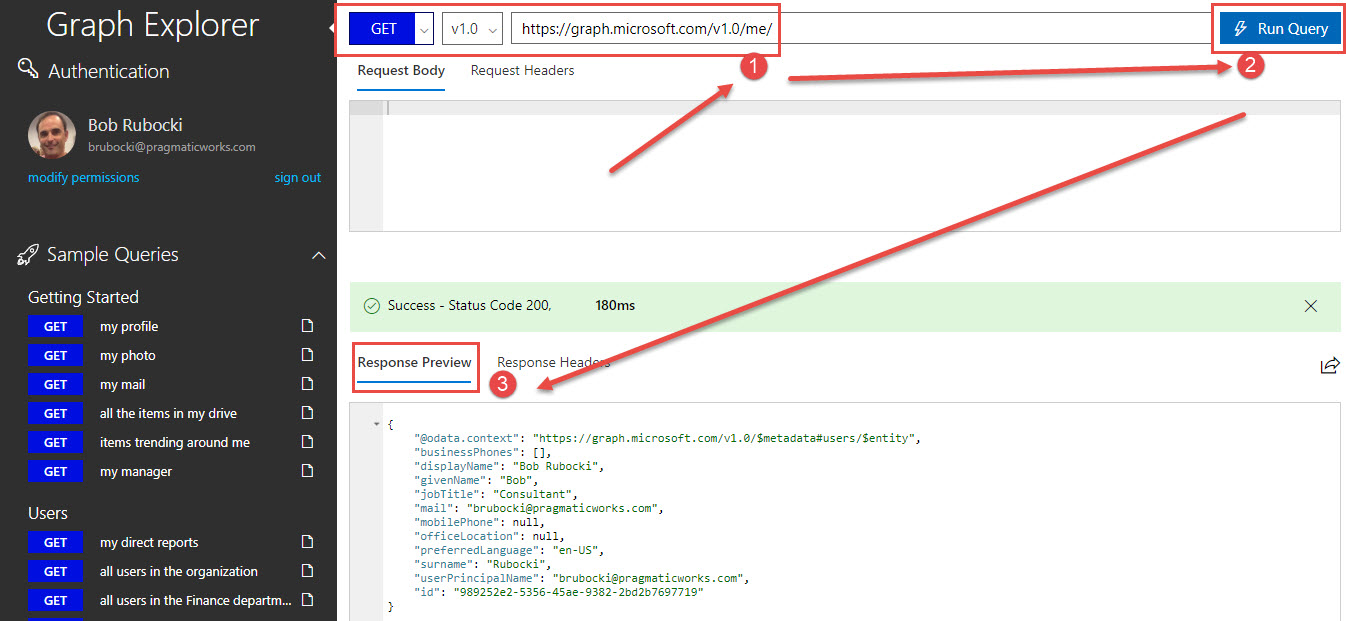This screenshot has height=621, width=1346.
Task: Click the sign out link
Action: tap(297, 177)
